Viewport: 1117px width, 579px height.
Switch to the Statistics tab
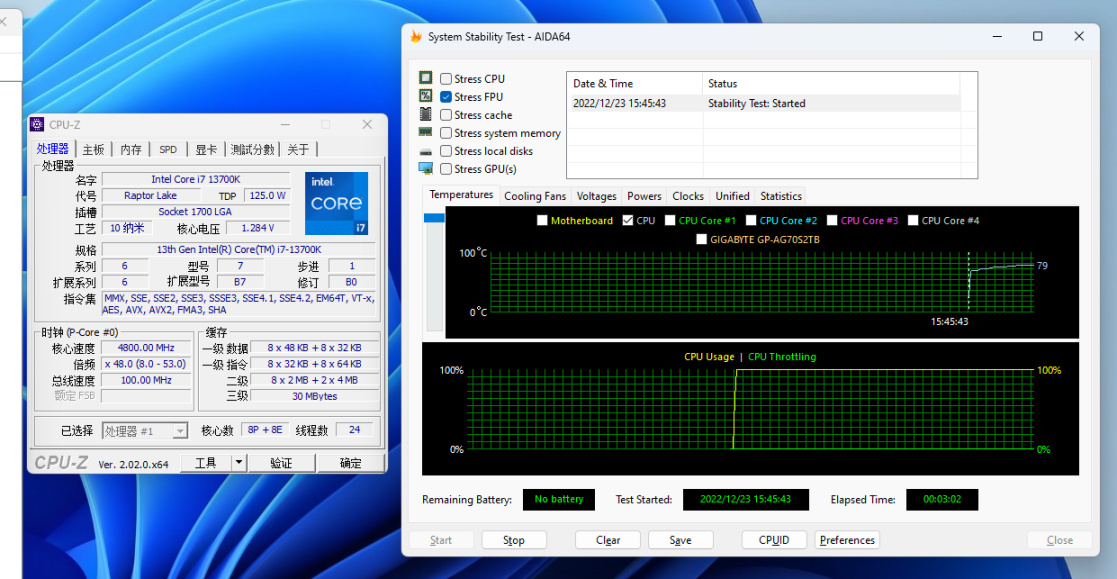(x=781, y=196)
